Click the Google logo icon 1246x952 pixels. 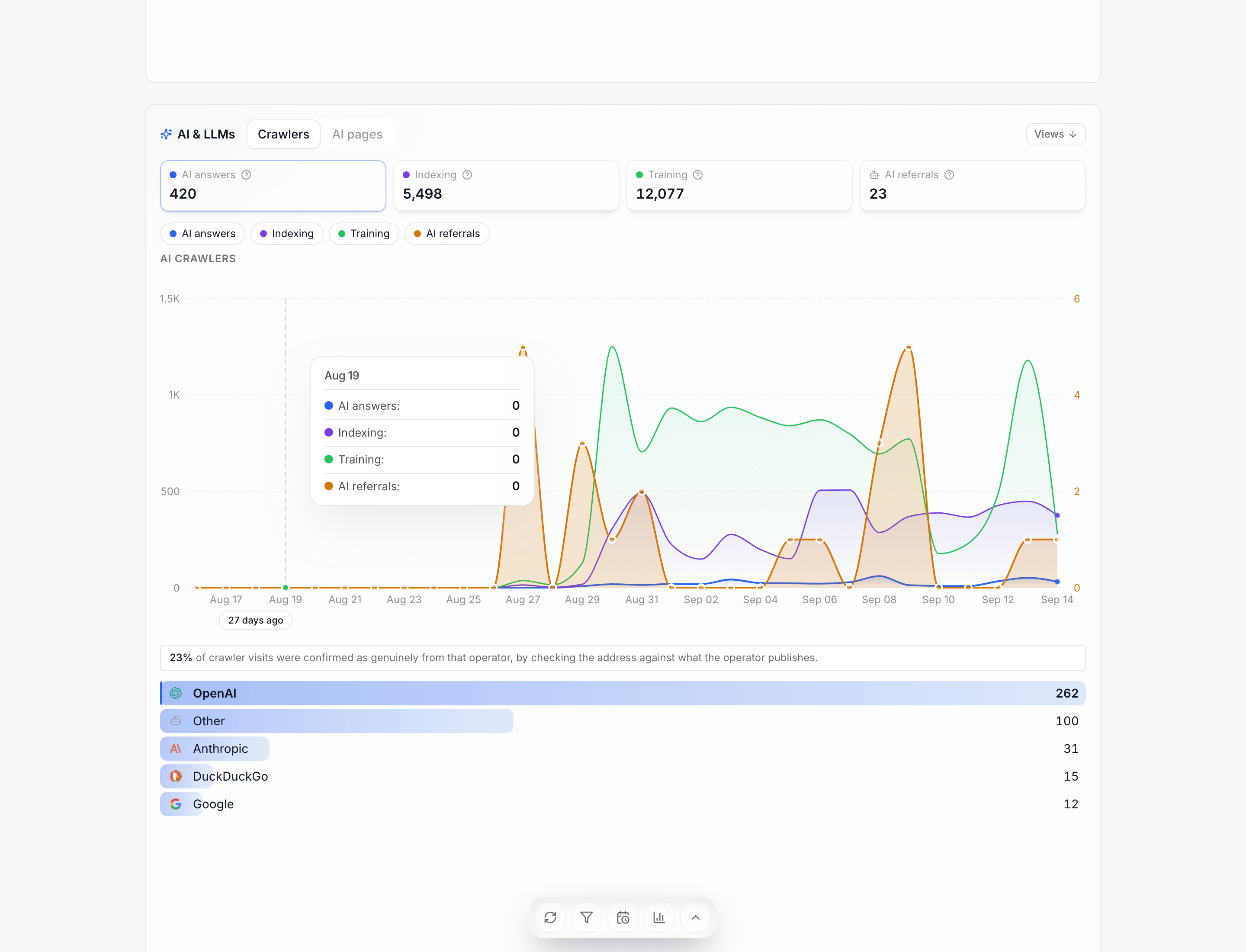[176, 804]
